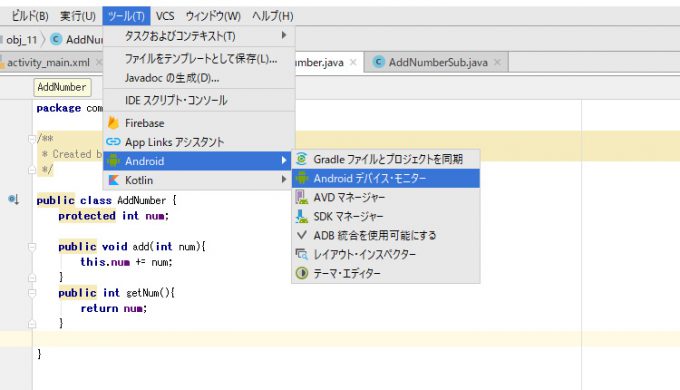Screen dimensions: 680x390
Task: Toggle ADB 統合を使用可能にする checkmark
Action: 301,235
